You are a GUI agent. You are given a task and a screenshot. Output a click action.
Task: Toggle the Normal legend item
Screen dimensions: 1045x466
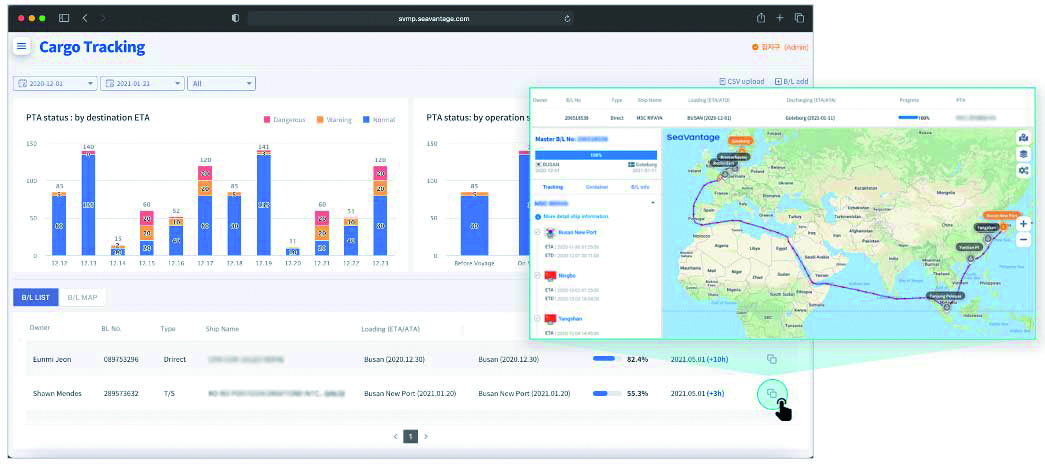pyautogui.click(x=379, y=120)
